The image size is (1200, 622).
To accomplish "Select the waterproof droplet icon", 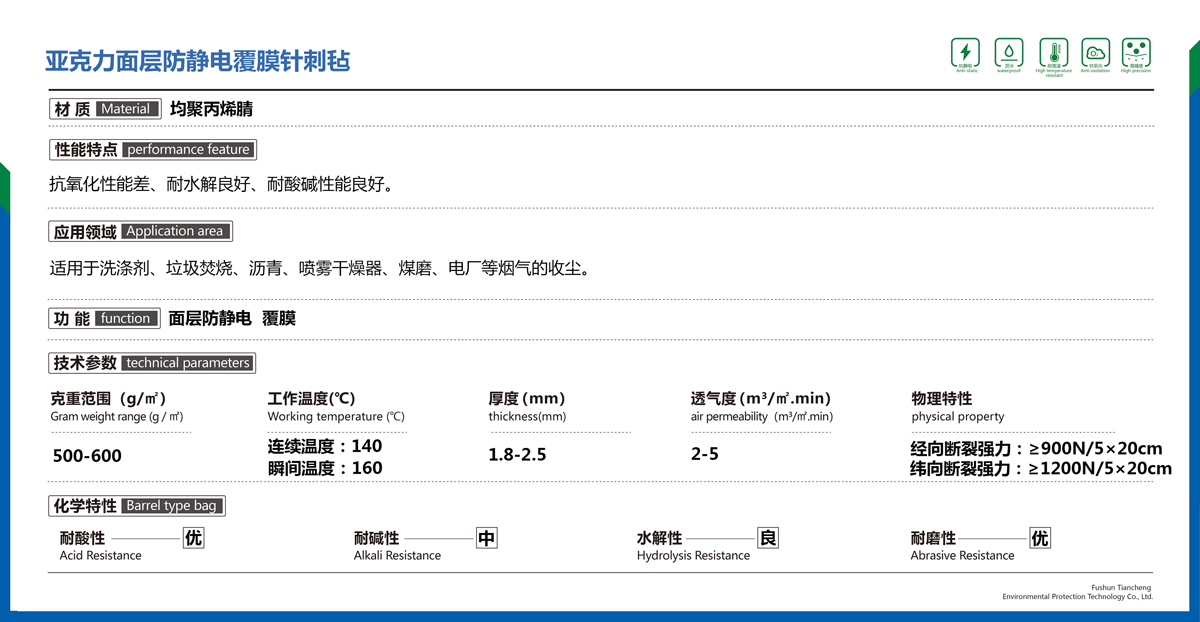I will click(x=1008, y=52).
